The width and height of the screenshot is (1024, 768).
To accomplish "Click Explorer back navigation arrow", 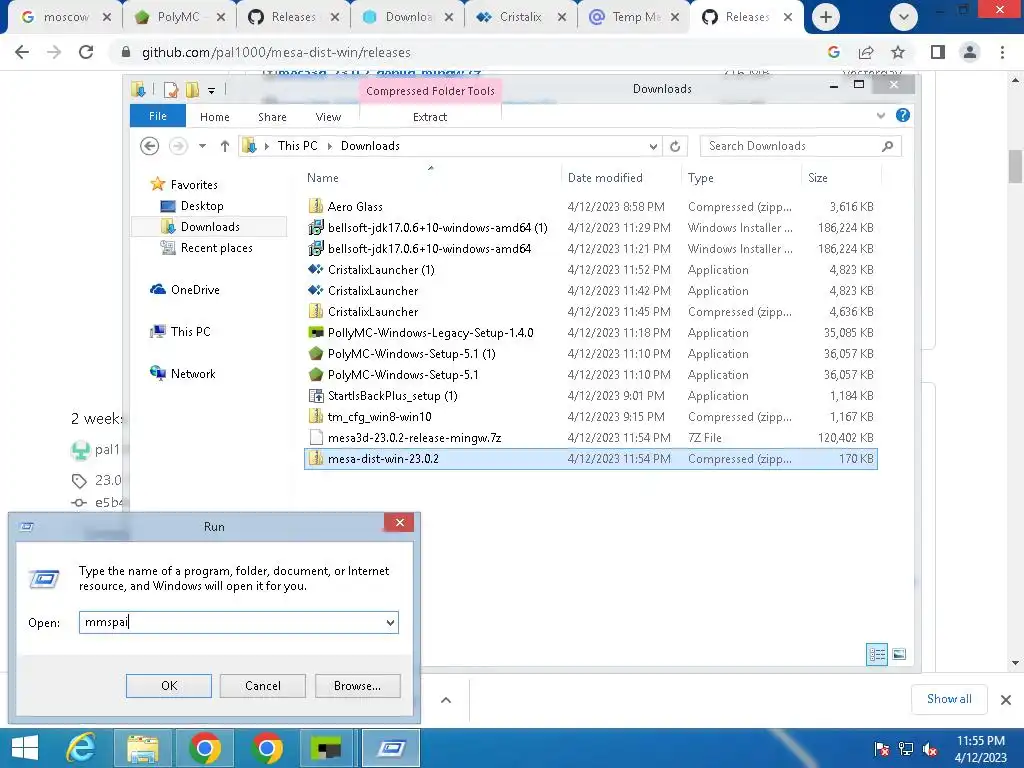I will pos(150,146).
